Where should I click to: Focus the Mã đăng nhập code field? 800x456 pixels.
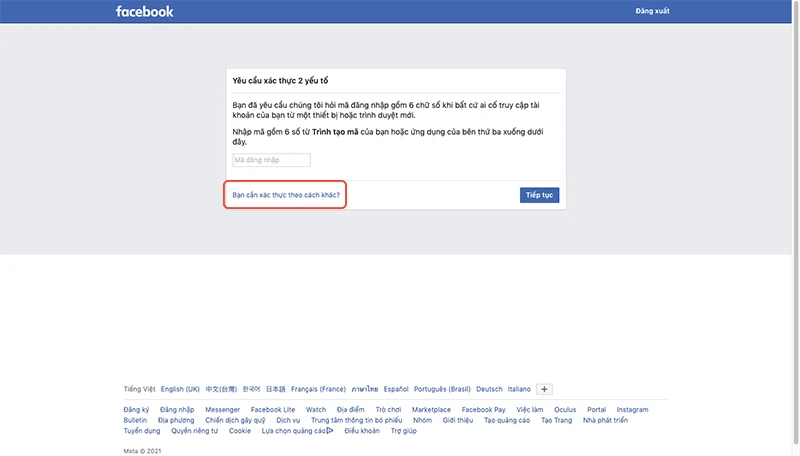271,160
